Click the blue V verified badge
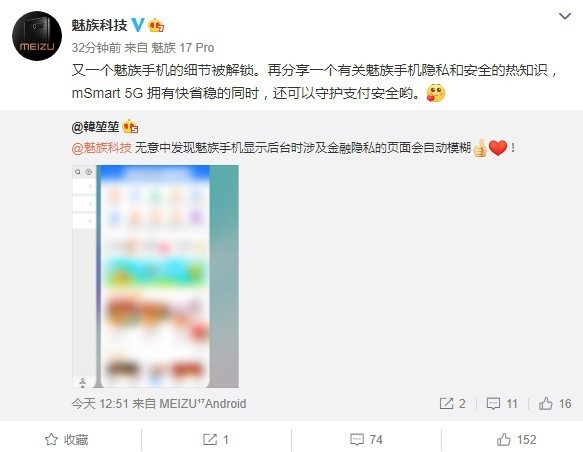This screenshot has width=583, height=452. pyautogui.click(x=138, y=25)
